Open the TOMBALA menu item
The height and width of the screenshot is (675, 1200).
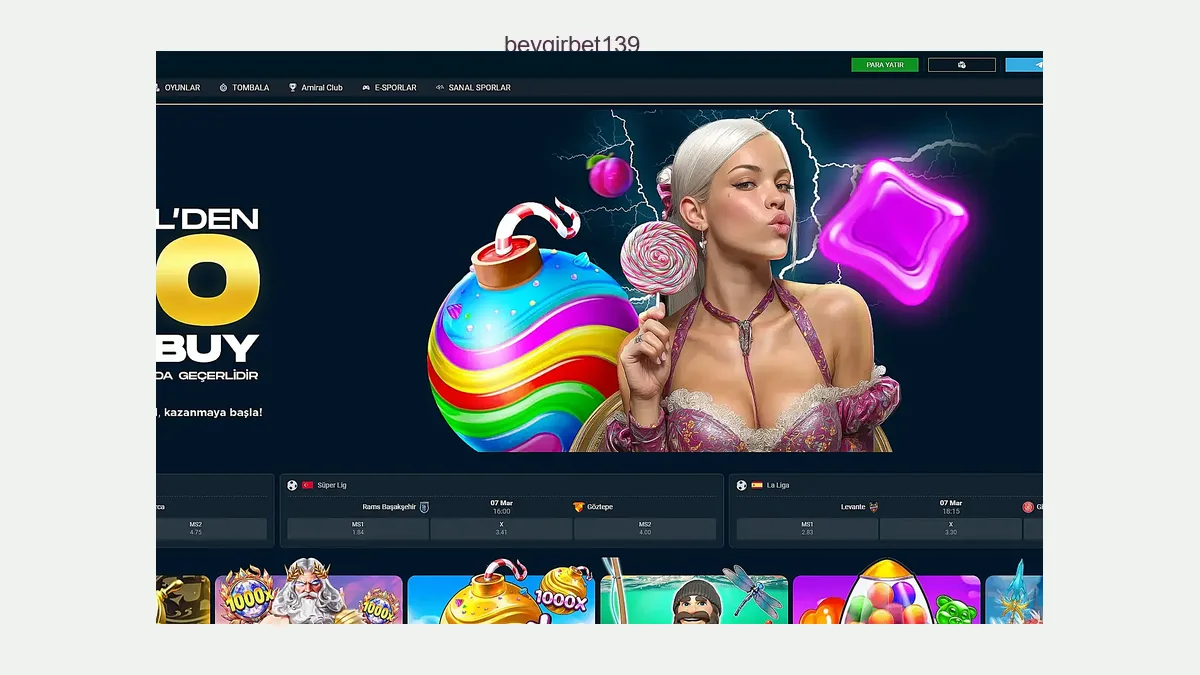pyautogui.click(x=245, y=88)
